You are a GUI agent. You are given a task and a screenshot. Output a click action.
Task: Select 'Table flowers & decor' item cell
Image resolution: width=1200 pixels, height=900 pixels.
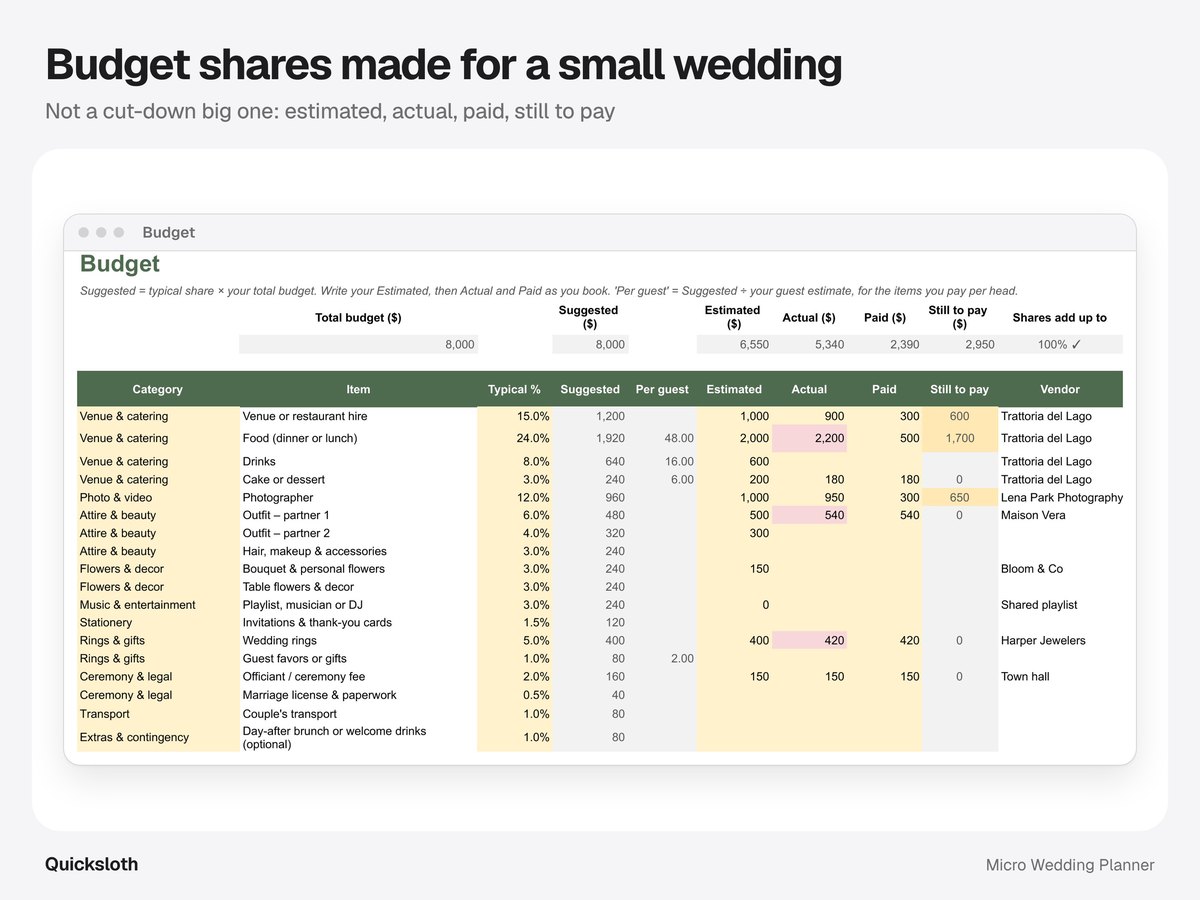tap(358, 587)
